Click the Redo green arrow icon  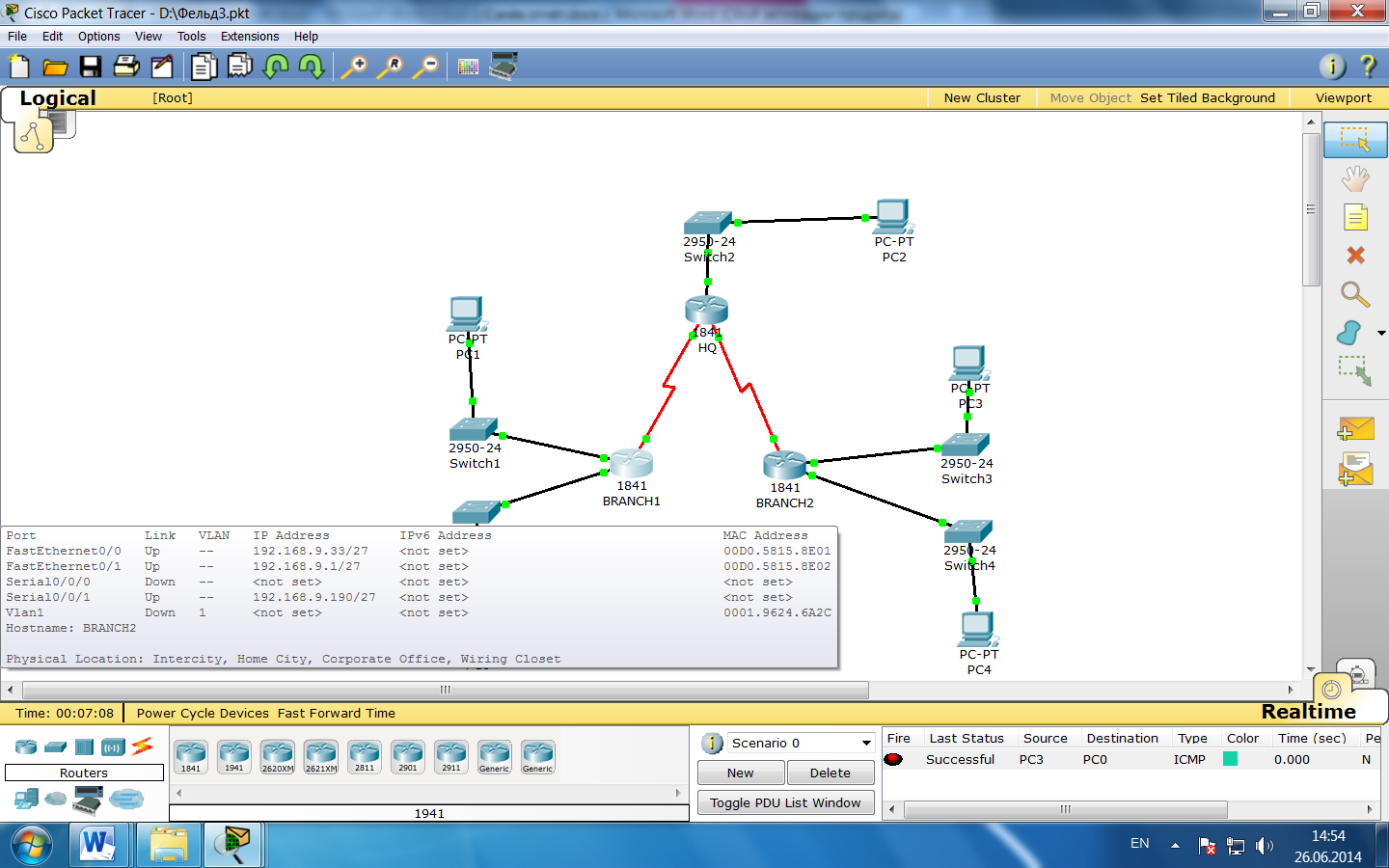[311, 67]
